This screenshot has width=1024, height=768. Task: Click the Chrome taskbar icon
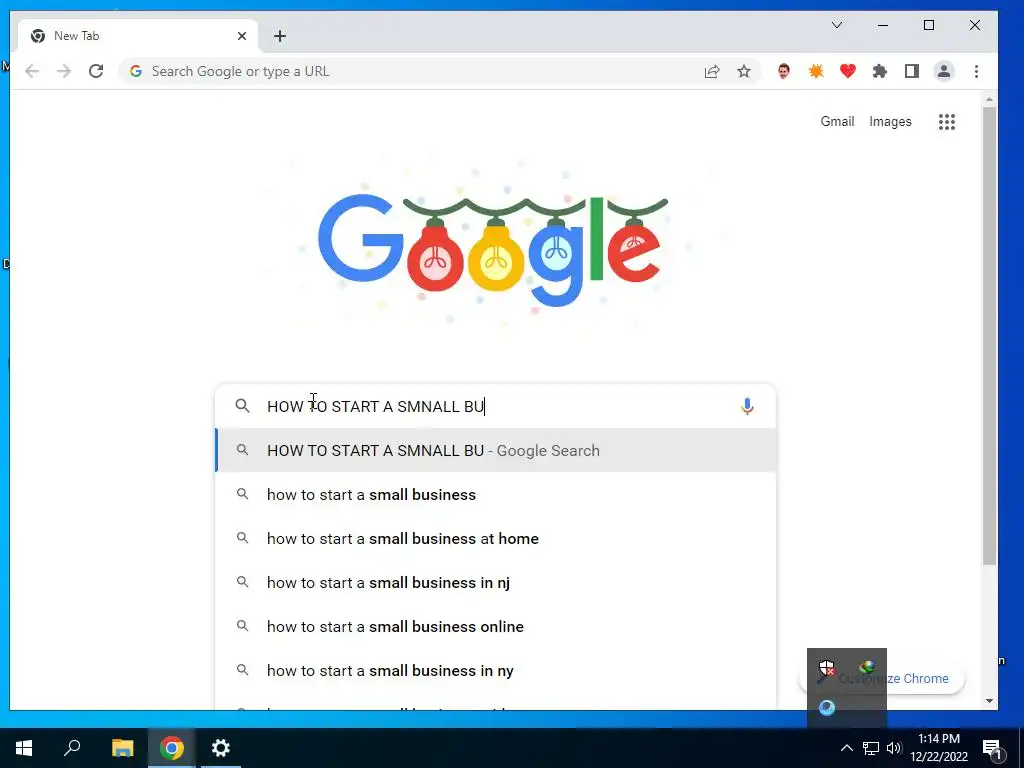click(172, 748)
